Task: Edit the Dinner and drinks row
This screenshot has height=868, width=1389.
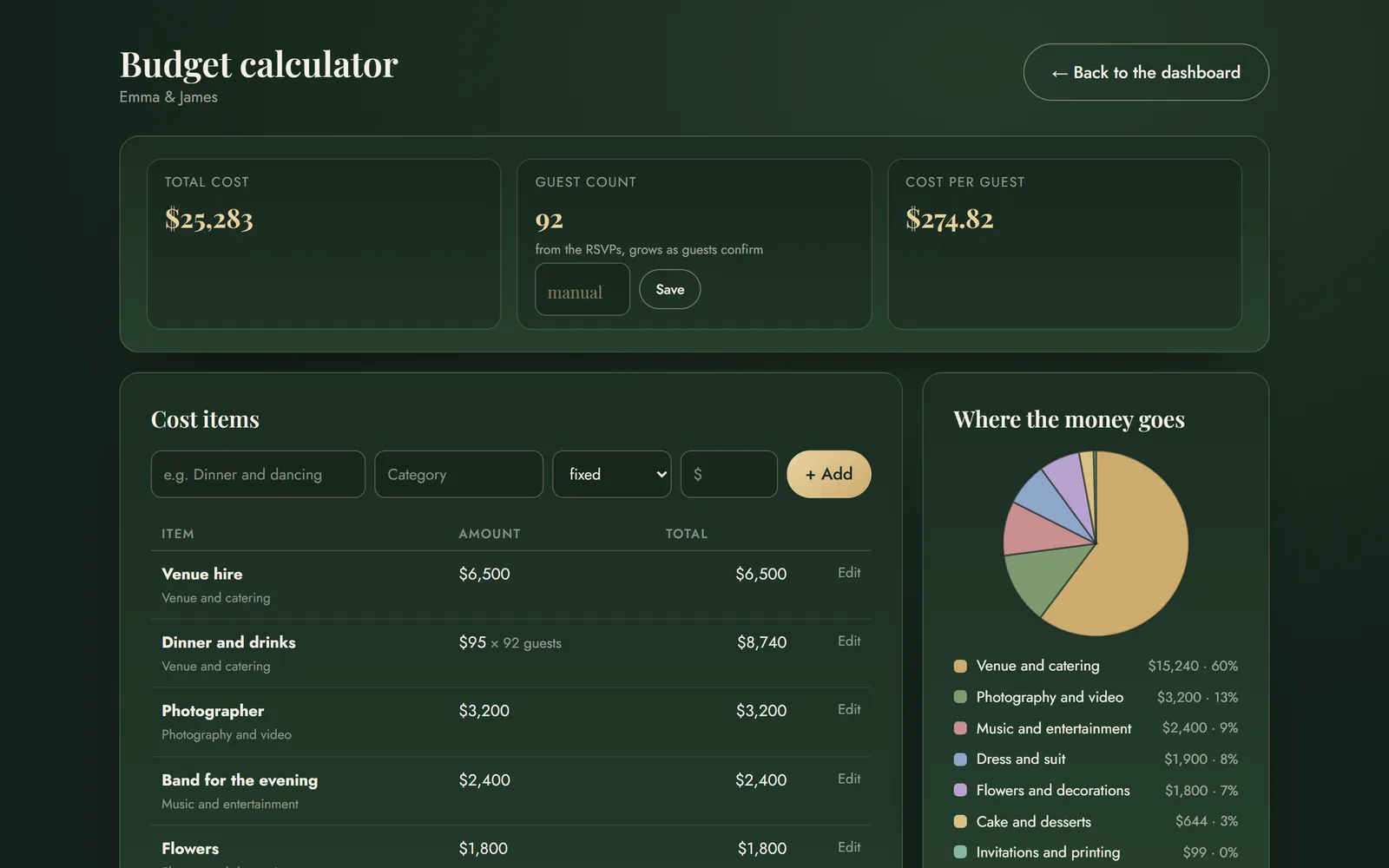Action: coord(849,641)
